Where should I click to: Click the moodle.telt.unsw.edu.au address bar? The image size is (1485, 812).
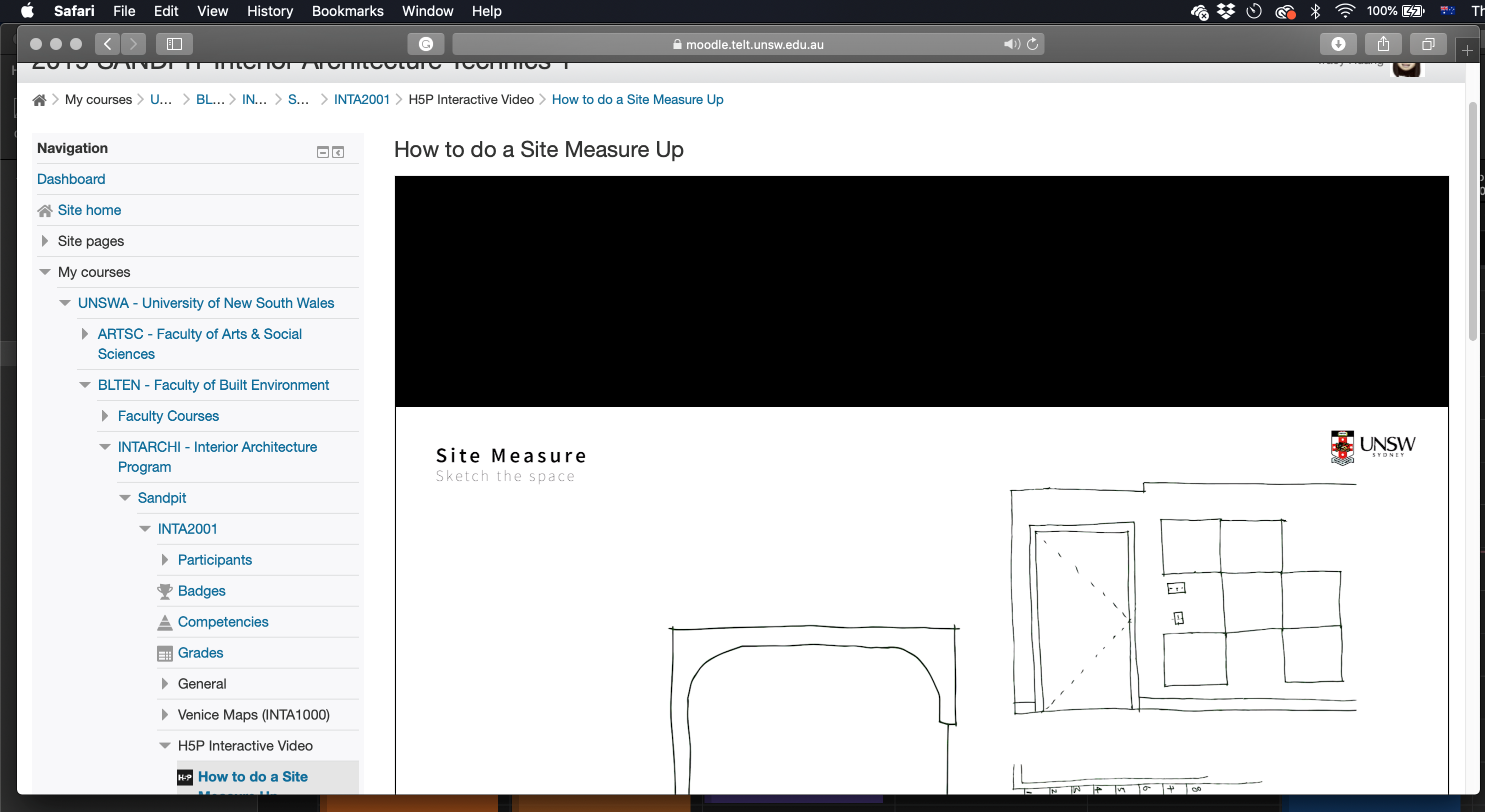pos(747,44)
